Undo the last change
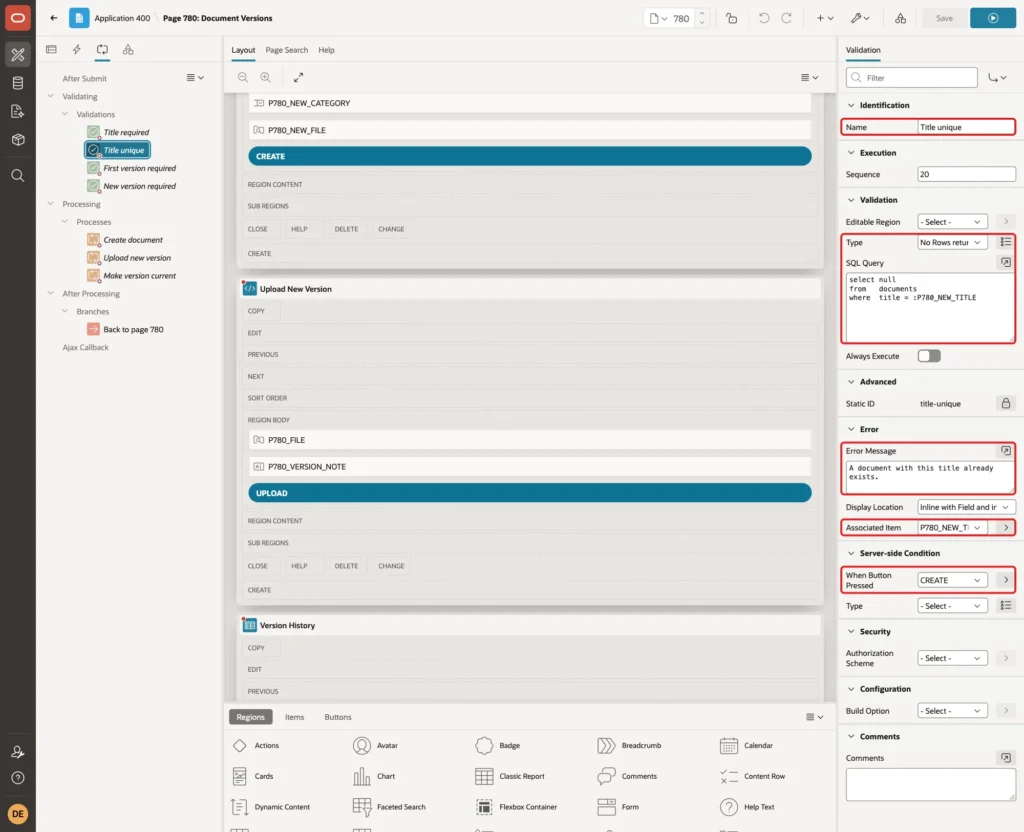The width and height of the screenshot is (1024, 832). (763, 18)
